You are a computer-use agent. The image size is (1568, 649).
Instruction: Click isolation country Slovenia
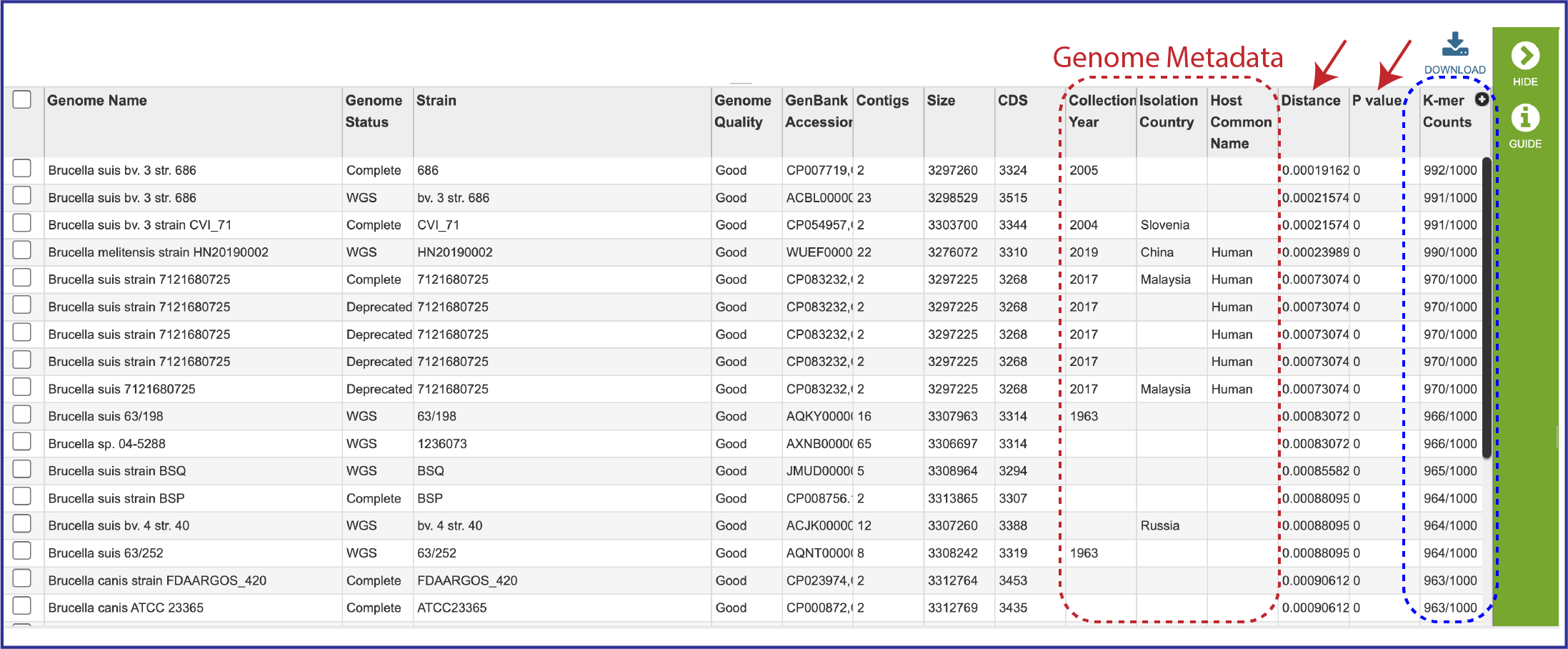pos(1164,225)
